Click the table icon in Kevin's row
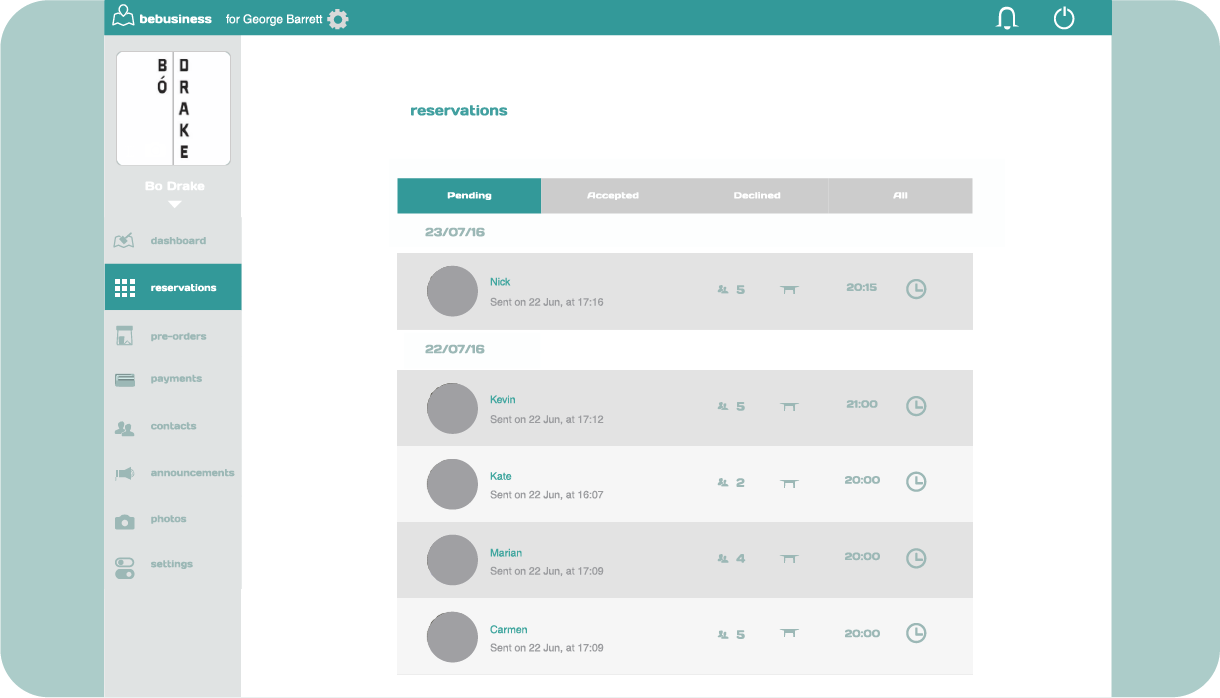1220x698 pixels. pos(789,407)
